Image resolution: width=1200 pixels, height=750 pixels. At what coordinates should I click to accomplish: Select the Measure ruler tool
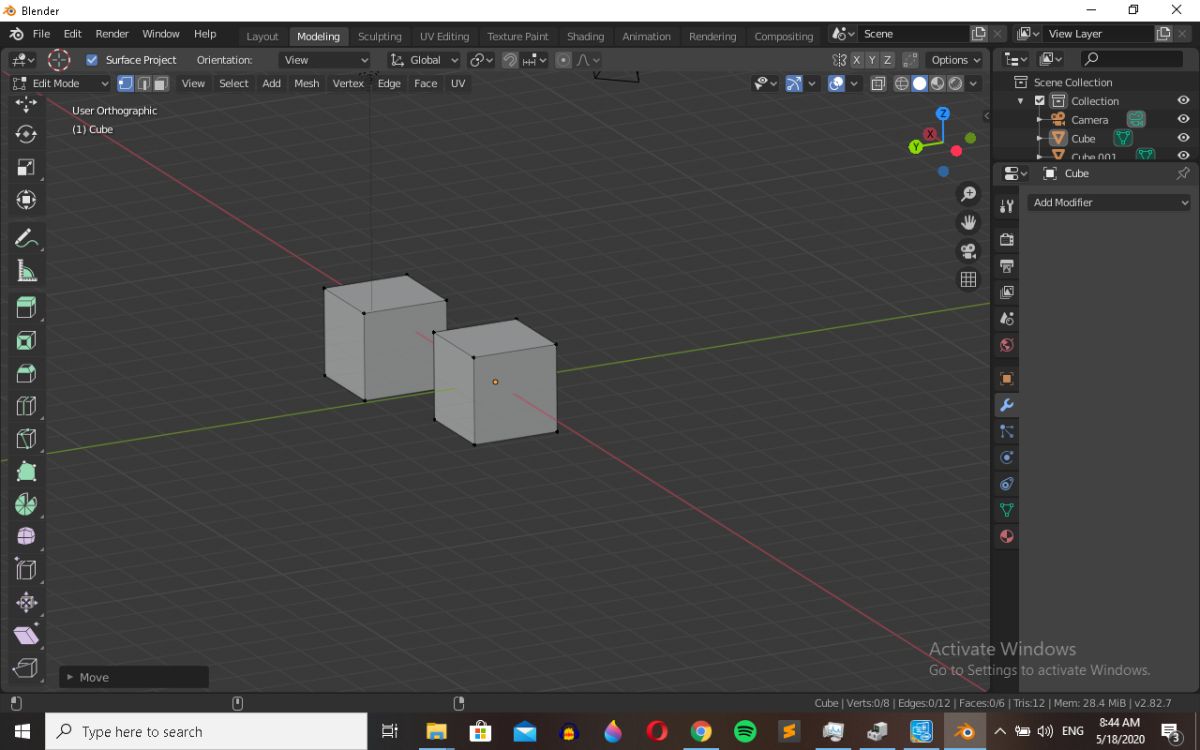[x=27, y=271]
